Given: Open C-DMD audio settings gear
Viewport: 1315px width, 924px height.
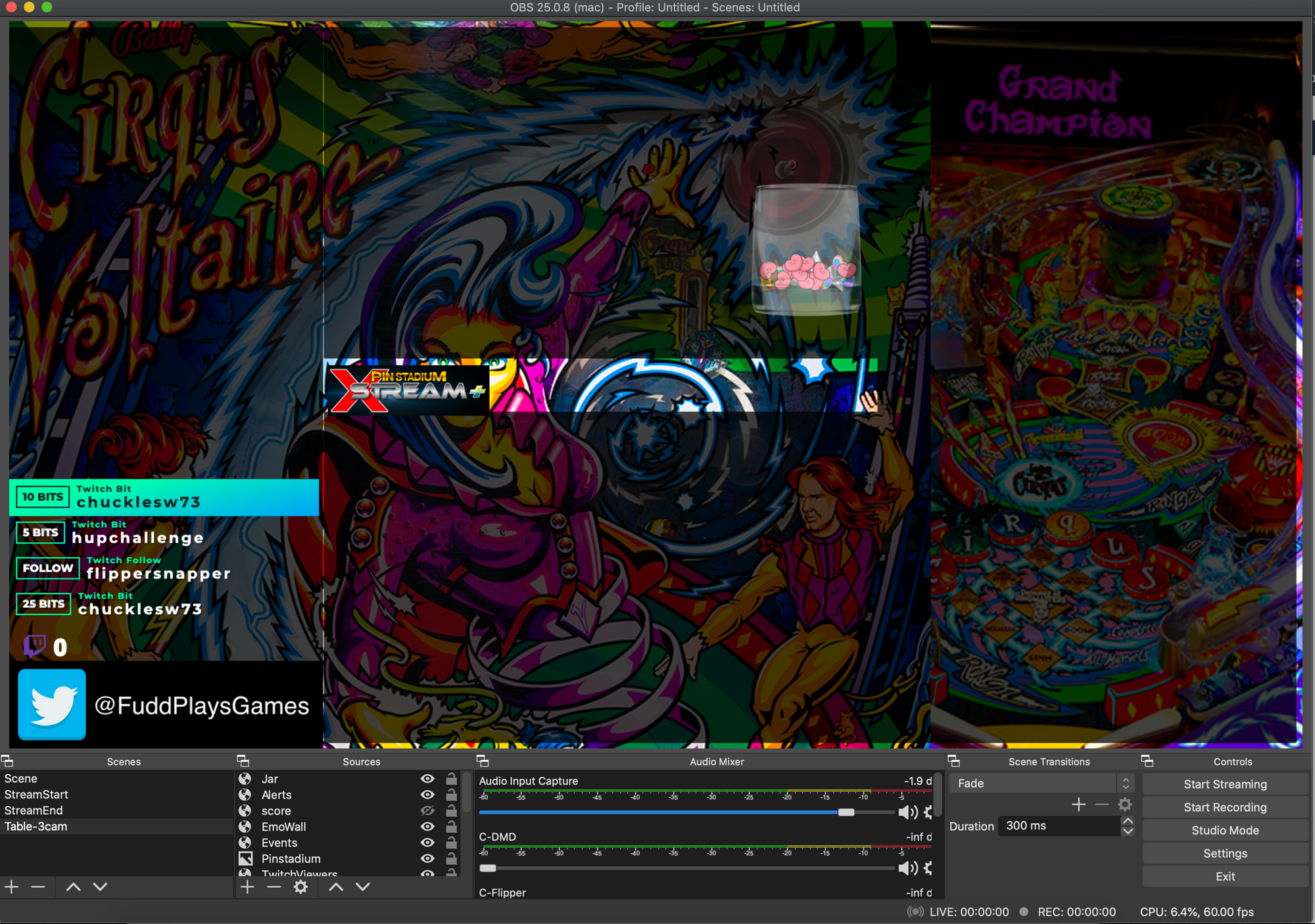Looking at the screenshot, I should [928, 868].
